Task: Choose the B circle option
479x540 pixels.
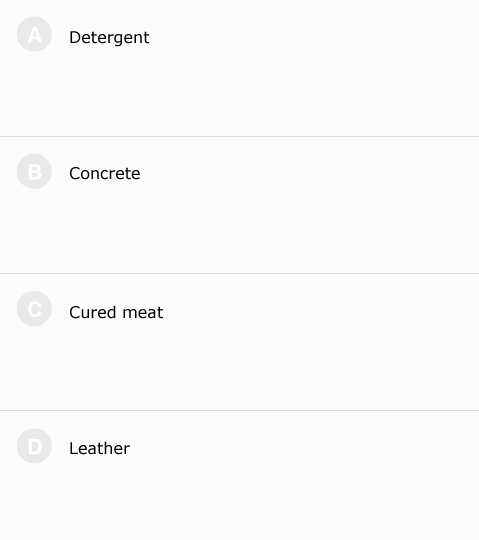Action: [x=34, y=171]
